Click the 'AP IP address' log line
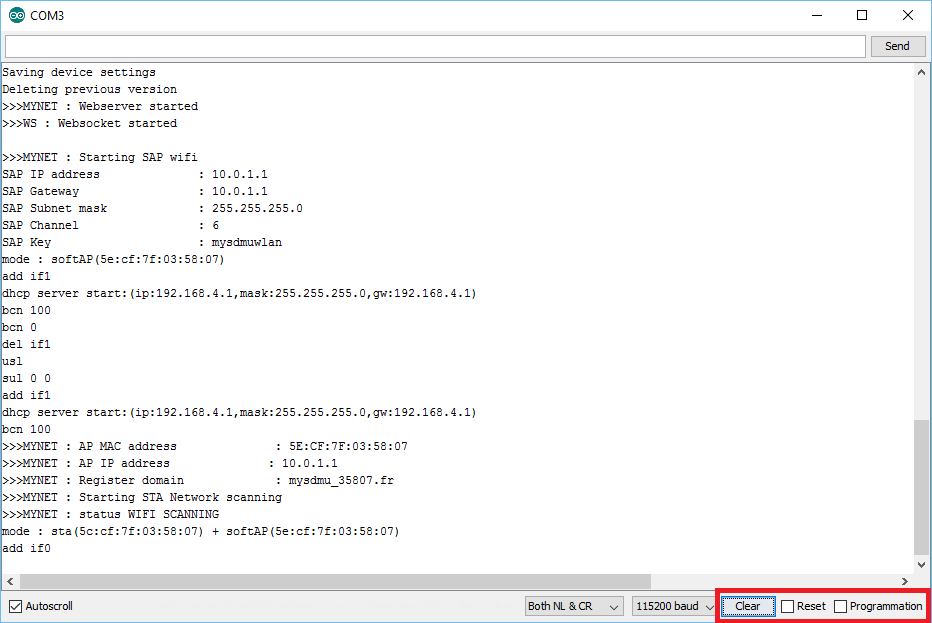 click(x=170, y=464)
